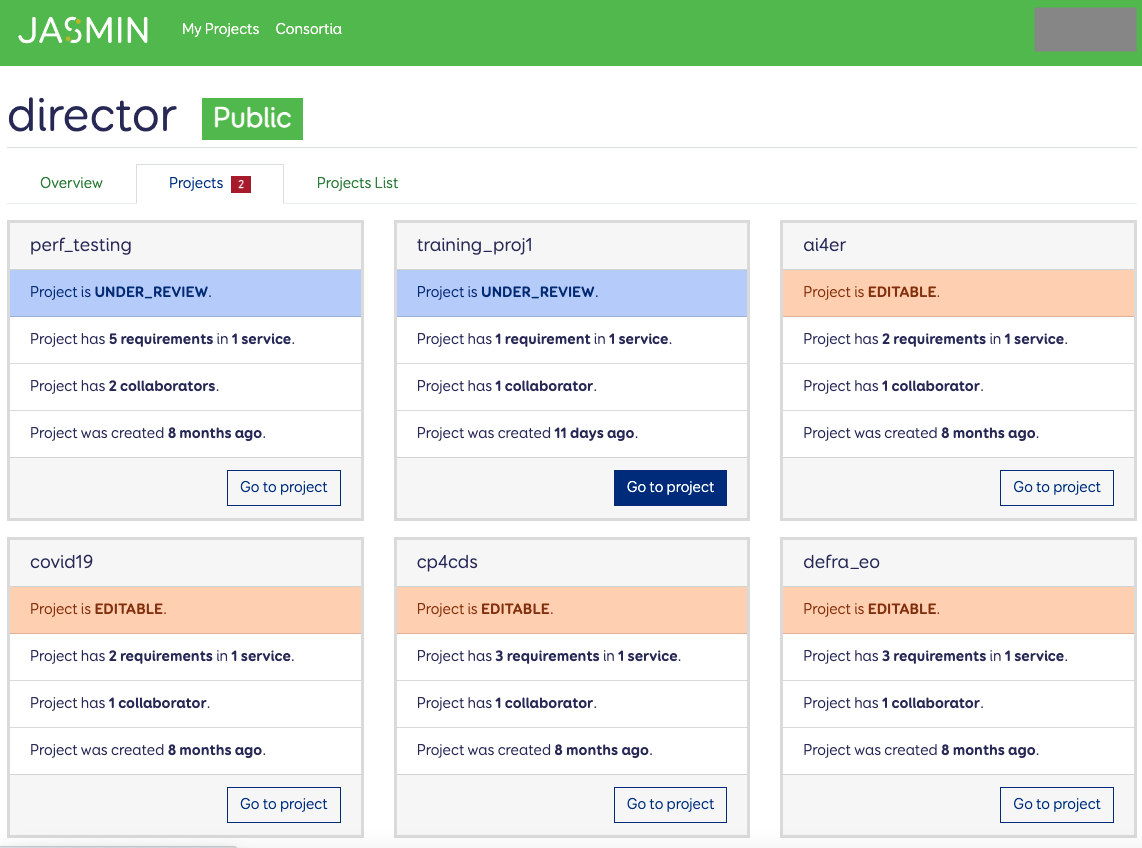
Task: Switch to the Projects List tab
Action: pos(357,183)
